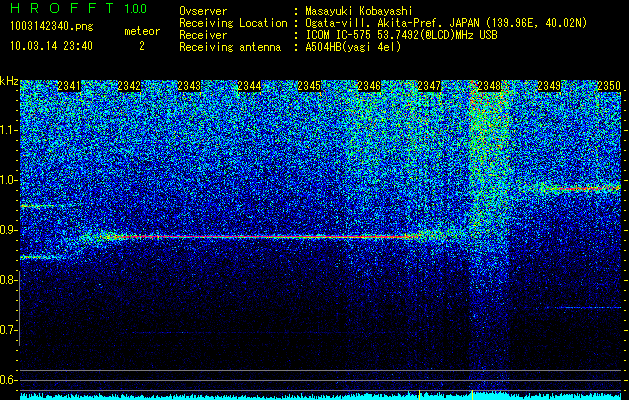The image size is (629, 400).
Task: Click the 1.1 frequency axis label
Action: (8, 130)
